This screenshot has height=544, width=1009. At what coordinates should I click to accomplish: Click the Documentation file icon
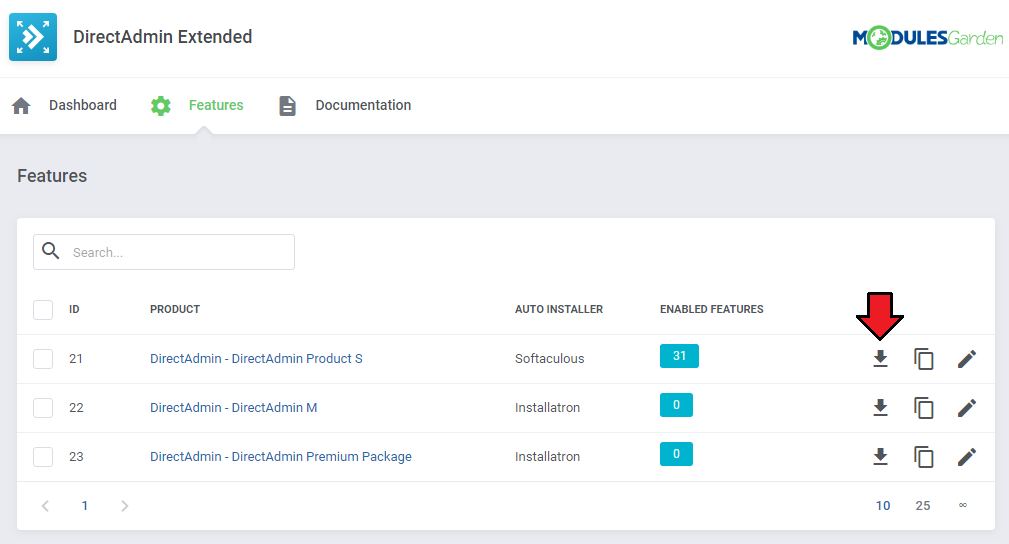click(x=288, y=106)
